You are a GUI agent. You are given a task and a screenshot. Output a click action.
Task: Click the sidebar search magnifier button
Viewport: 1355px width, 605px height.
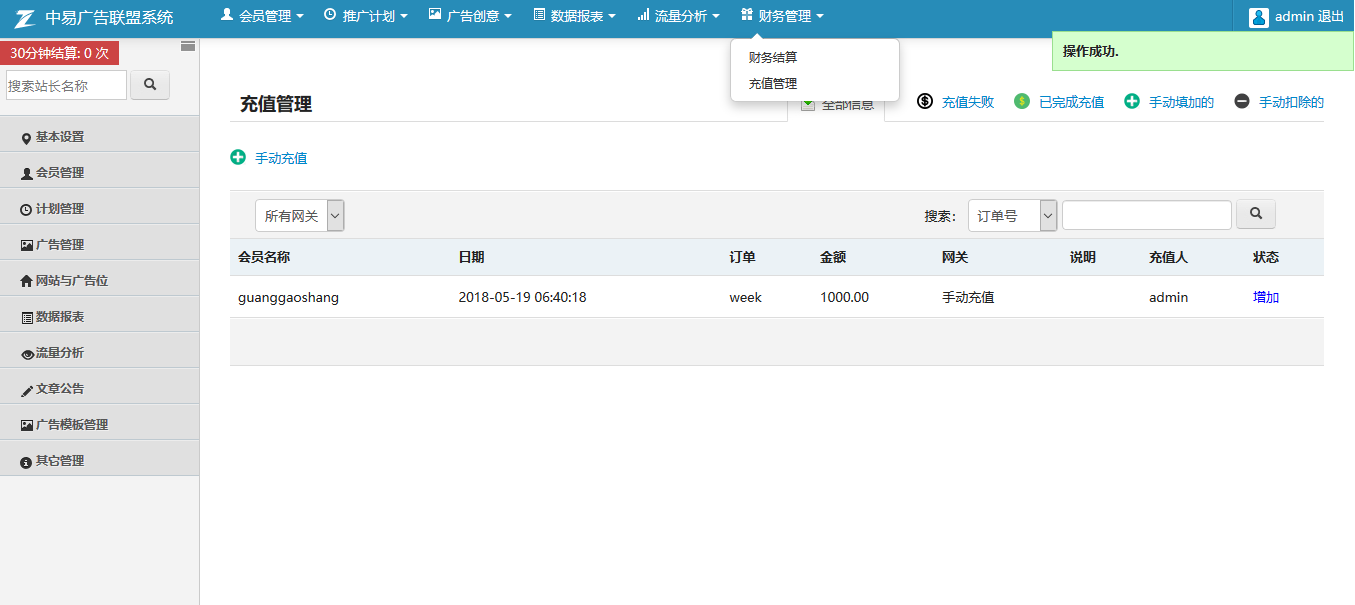[150, 85]
